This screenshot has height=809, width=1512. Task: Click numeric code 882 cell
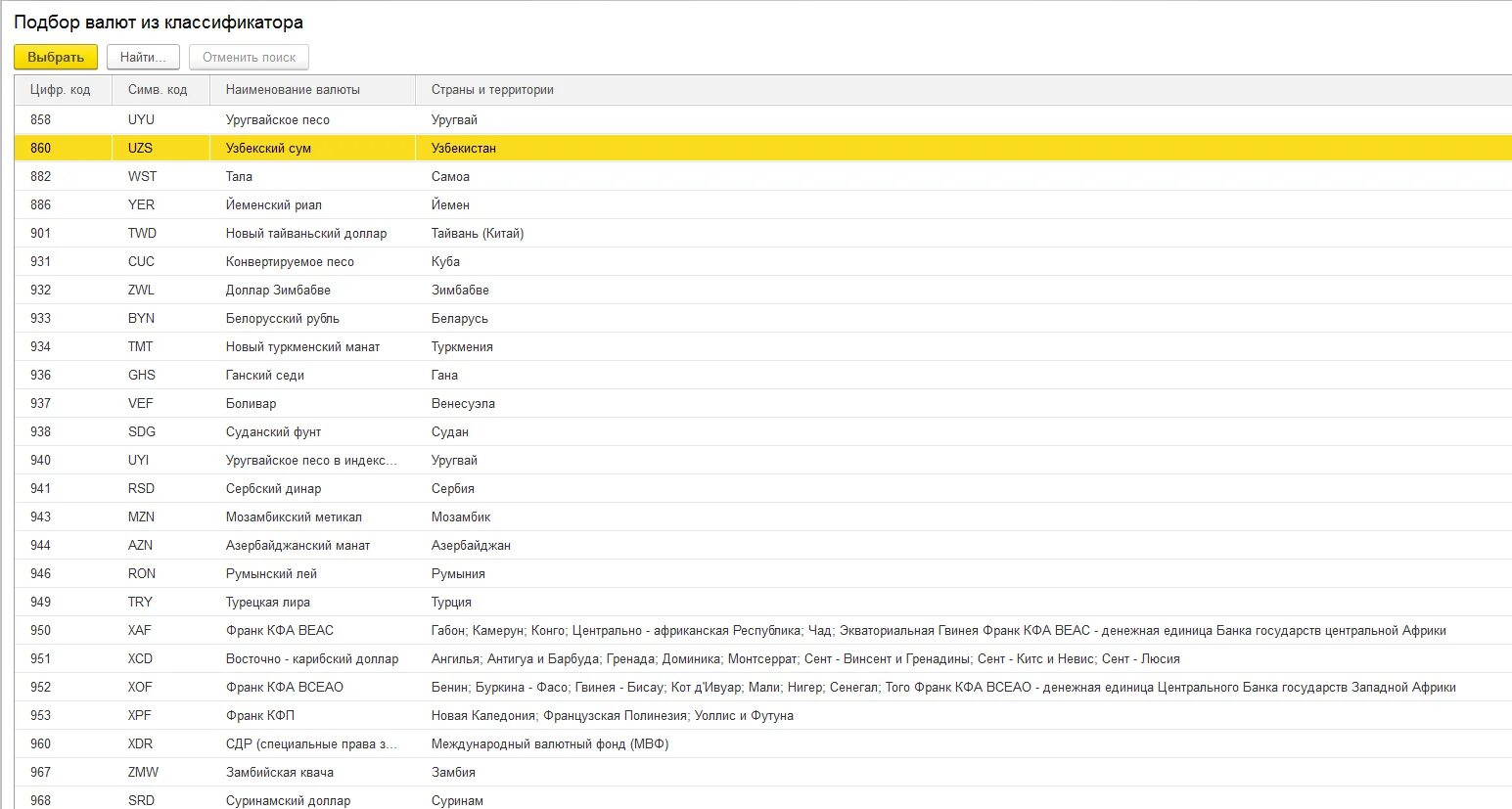(64, 176)
